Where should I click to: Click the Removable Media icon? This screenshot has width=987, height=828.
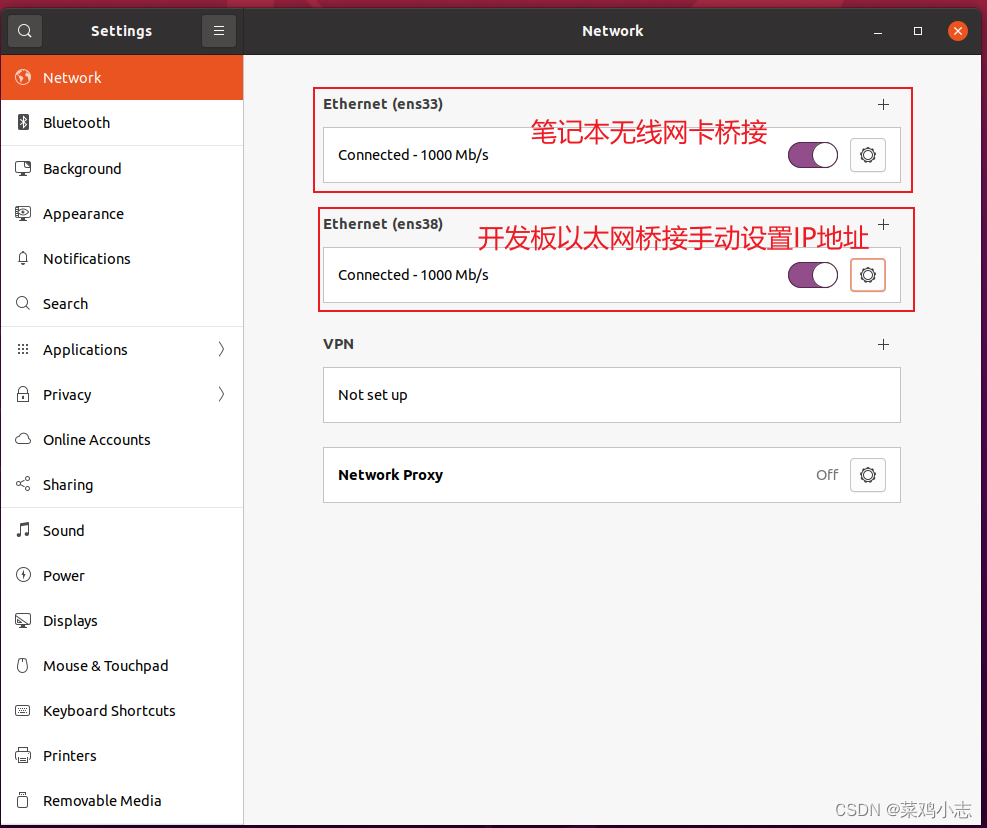click(23, 800)
